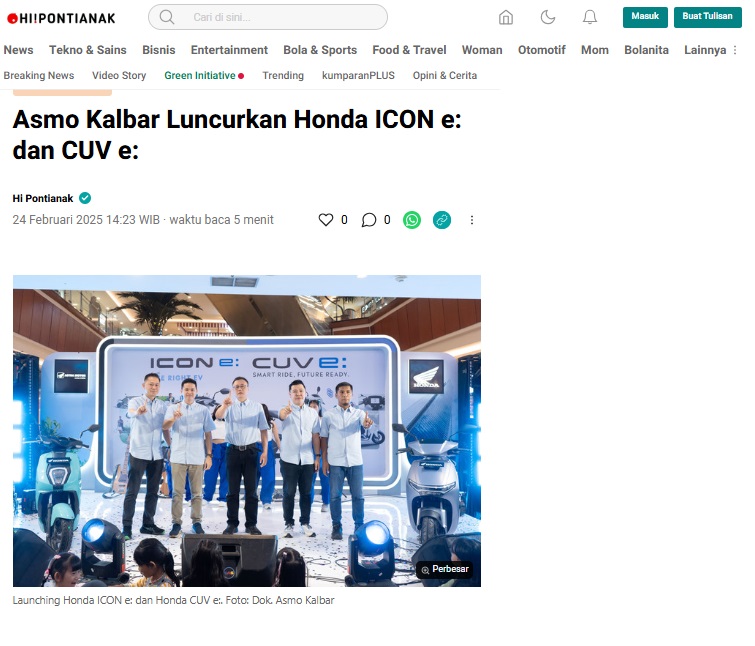Like the article with heart icon
This screenshot has height=646, width=755.
[326, 220]
